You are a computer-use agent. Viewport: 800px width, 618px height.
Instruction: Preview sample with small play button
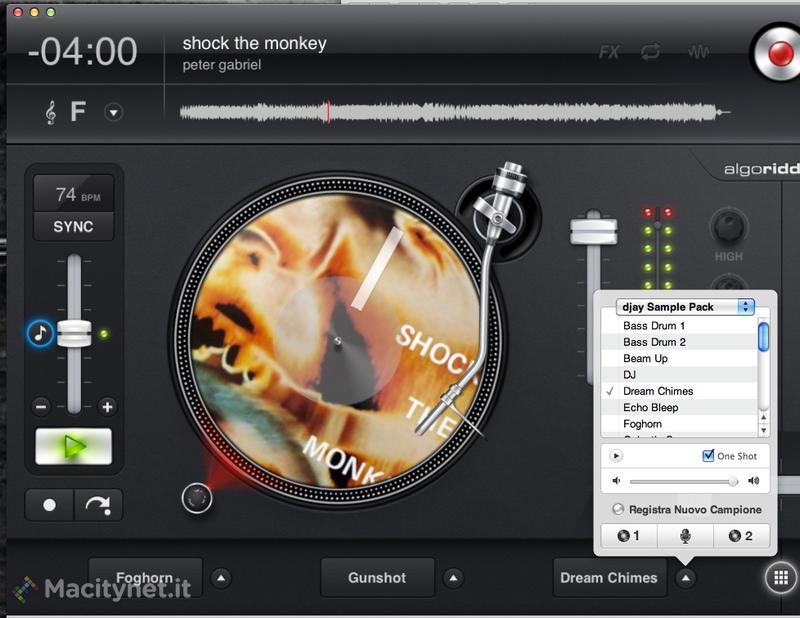[x=616, y=456]
